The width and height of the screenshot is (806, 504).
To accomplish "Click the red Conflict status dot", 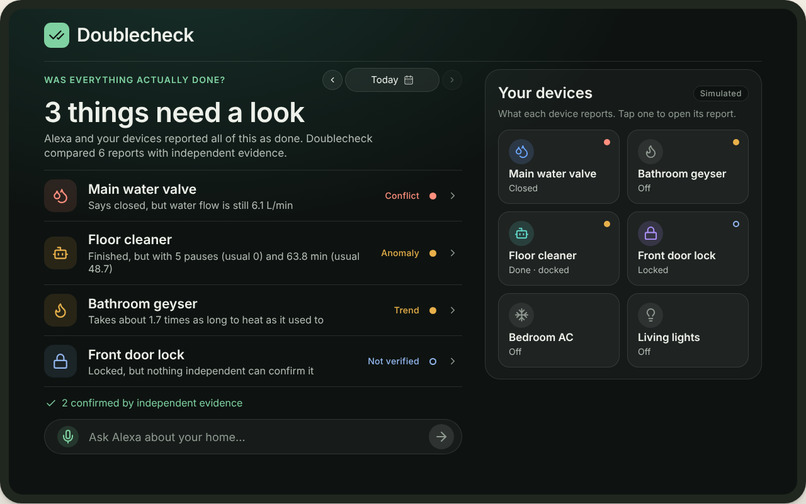I will pyautogui.click(x=433, y=196).
